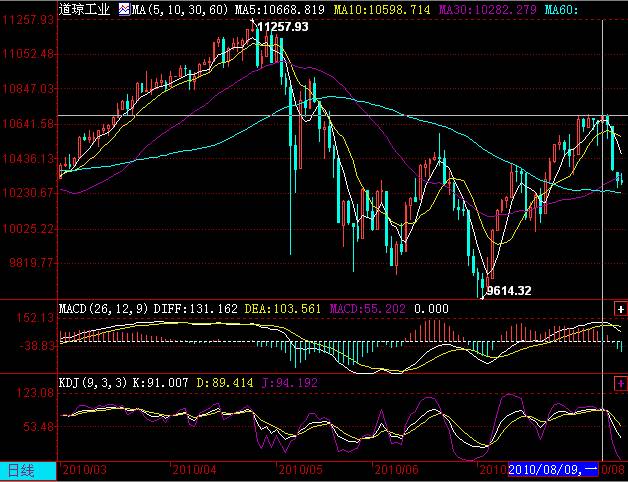The height and width of the screenshot is (482, 628).
Task: Click the 道琼工业 stock title
Action: pos(84,9)
